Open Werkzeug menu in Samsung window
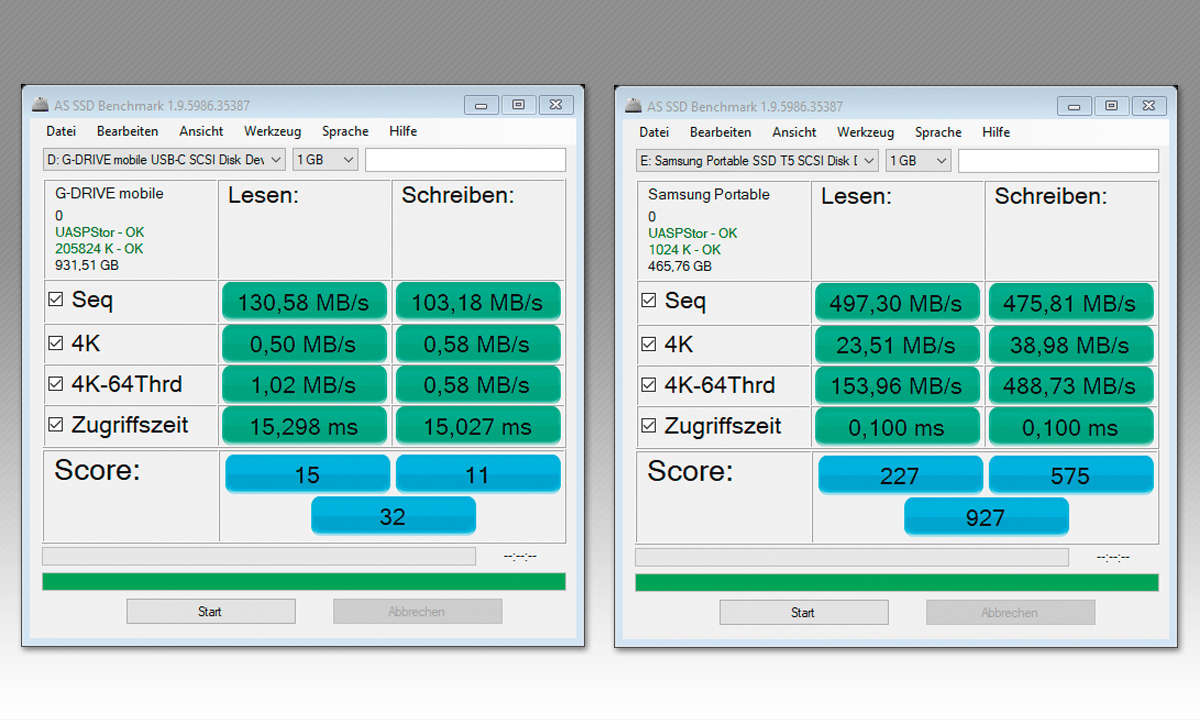Screen dimensions: 1200x720 [x=865, y=132]
